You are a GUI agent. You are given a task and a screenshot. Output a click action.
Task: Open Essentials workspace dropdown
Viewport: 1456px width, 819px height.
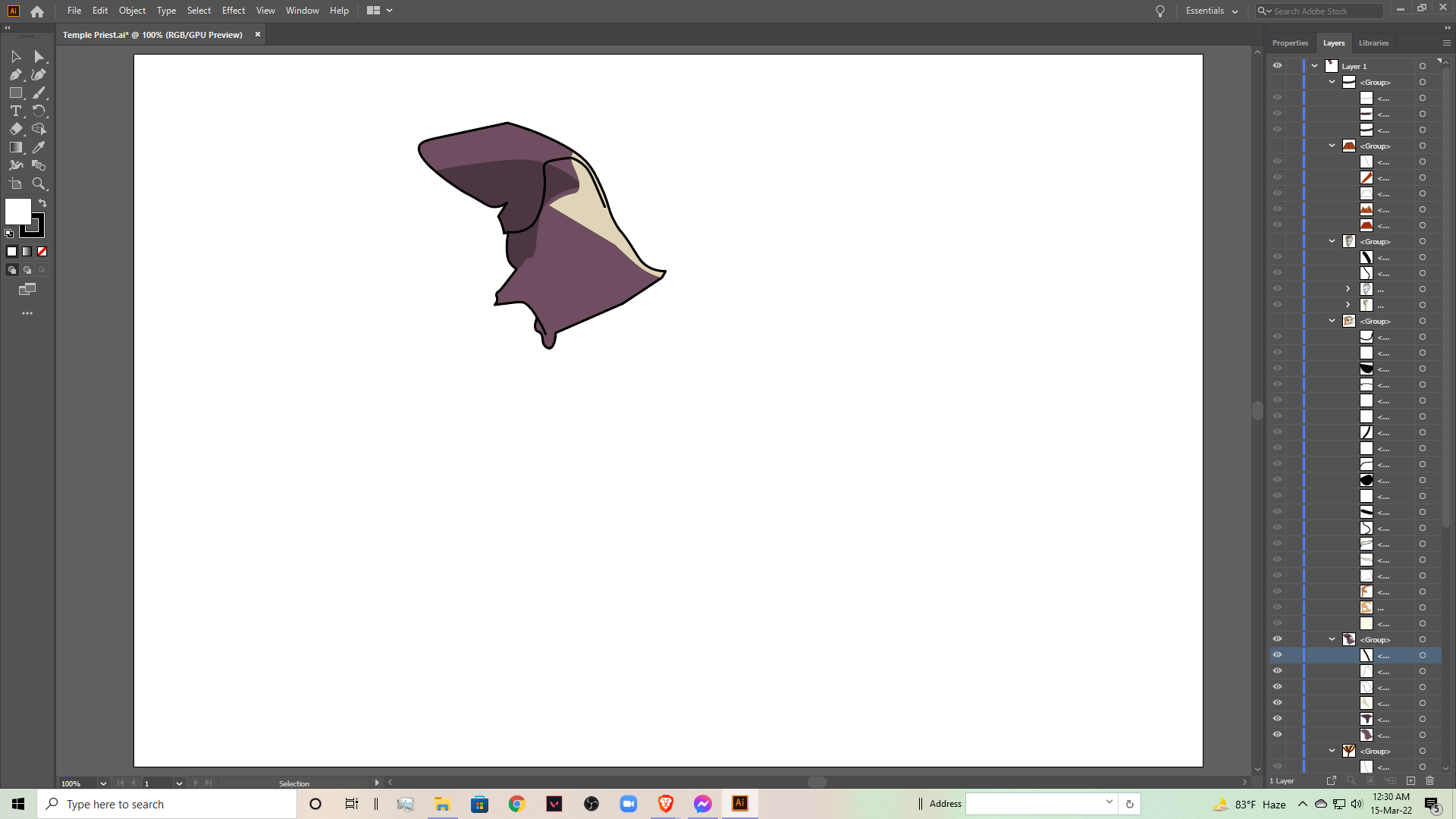point(1212,11)
